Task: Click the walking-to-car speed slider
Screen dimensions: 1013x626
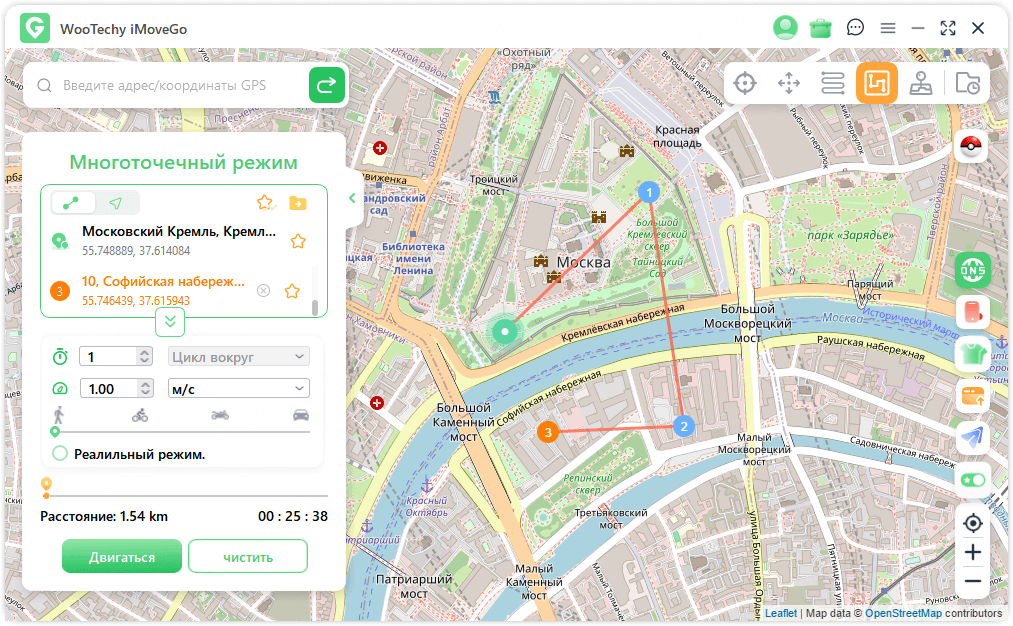Action: coord(181,431)
